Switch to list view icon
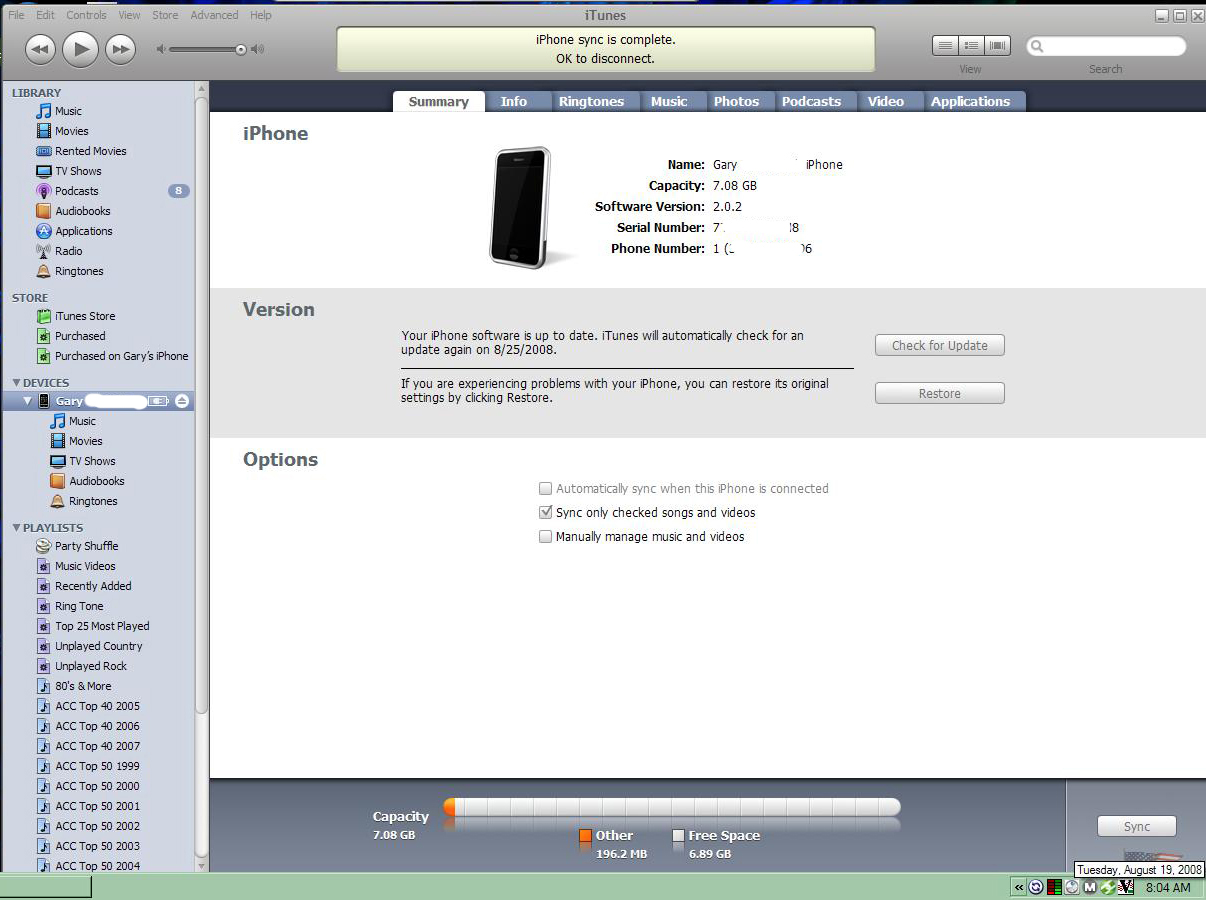Viewport: 1206px width, 900px height. pos(945,46)
